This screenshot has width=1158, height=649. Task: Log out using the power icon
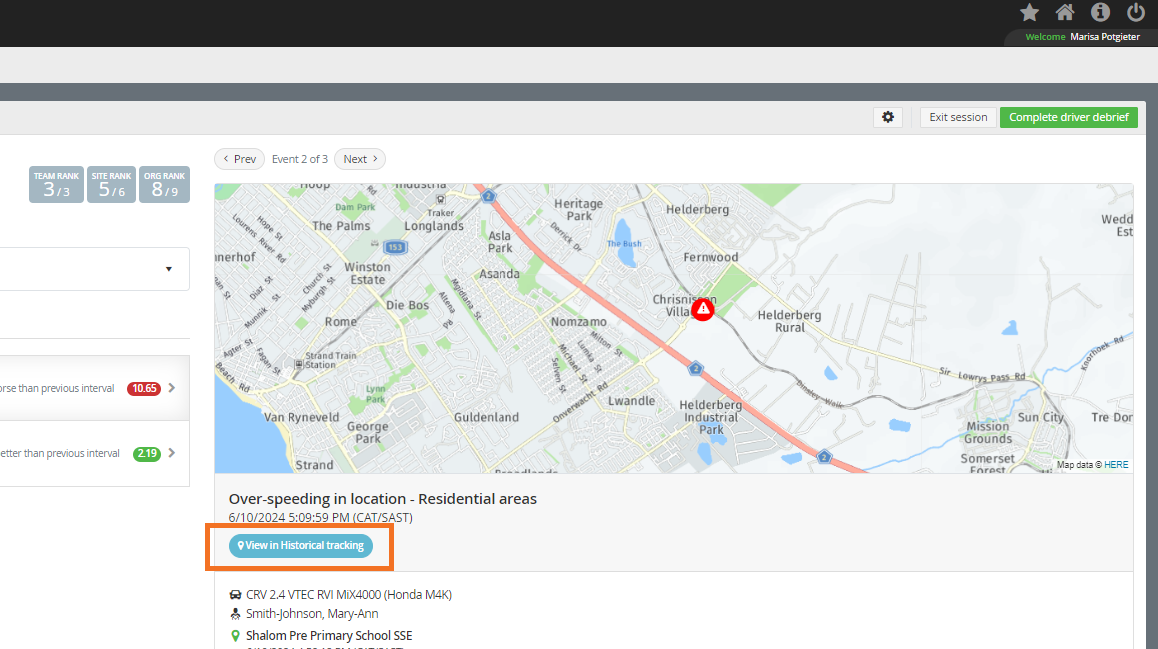pos(1136,13)
